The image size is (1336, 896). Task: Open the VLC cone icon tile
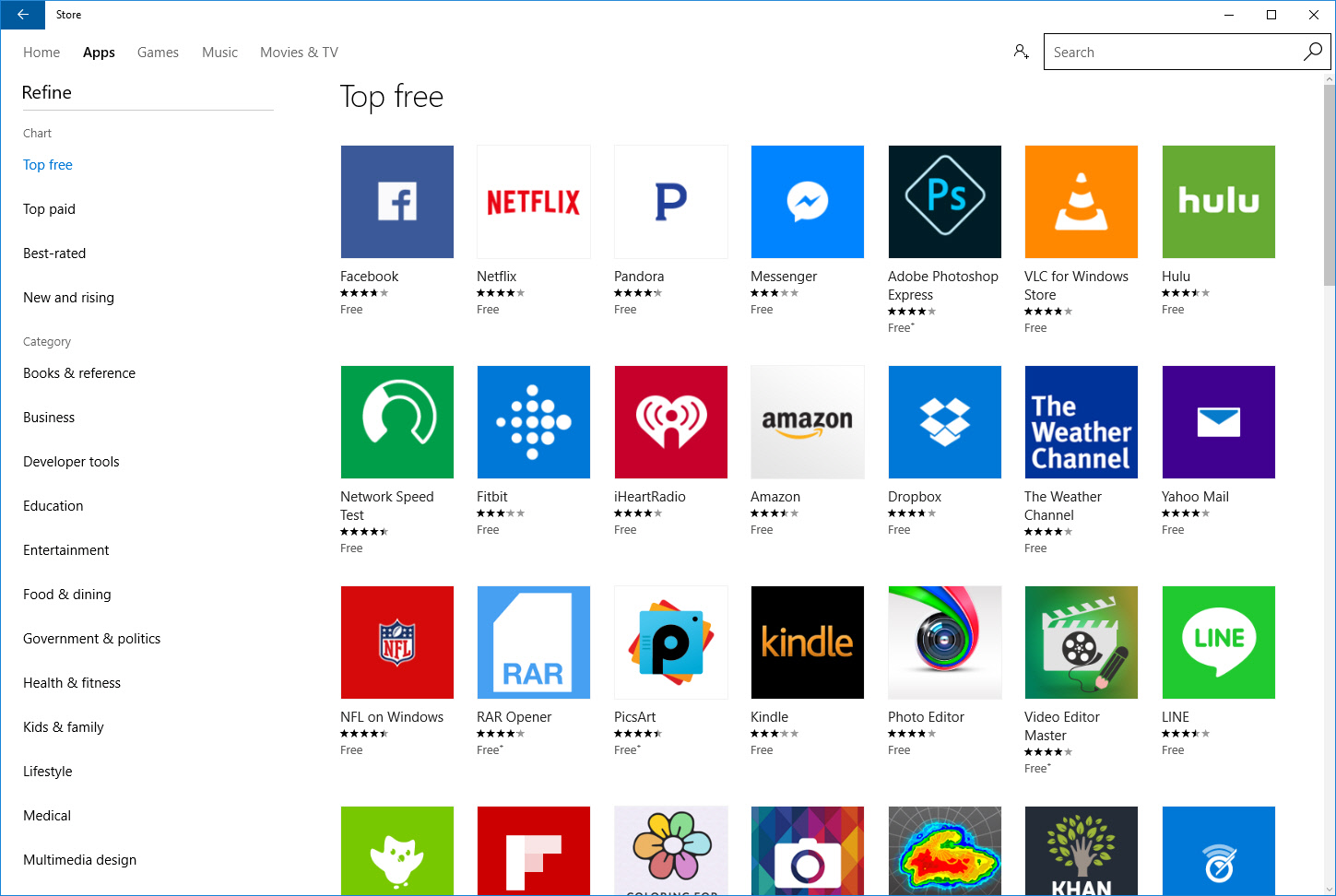(x=1082, y=202)
